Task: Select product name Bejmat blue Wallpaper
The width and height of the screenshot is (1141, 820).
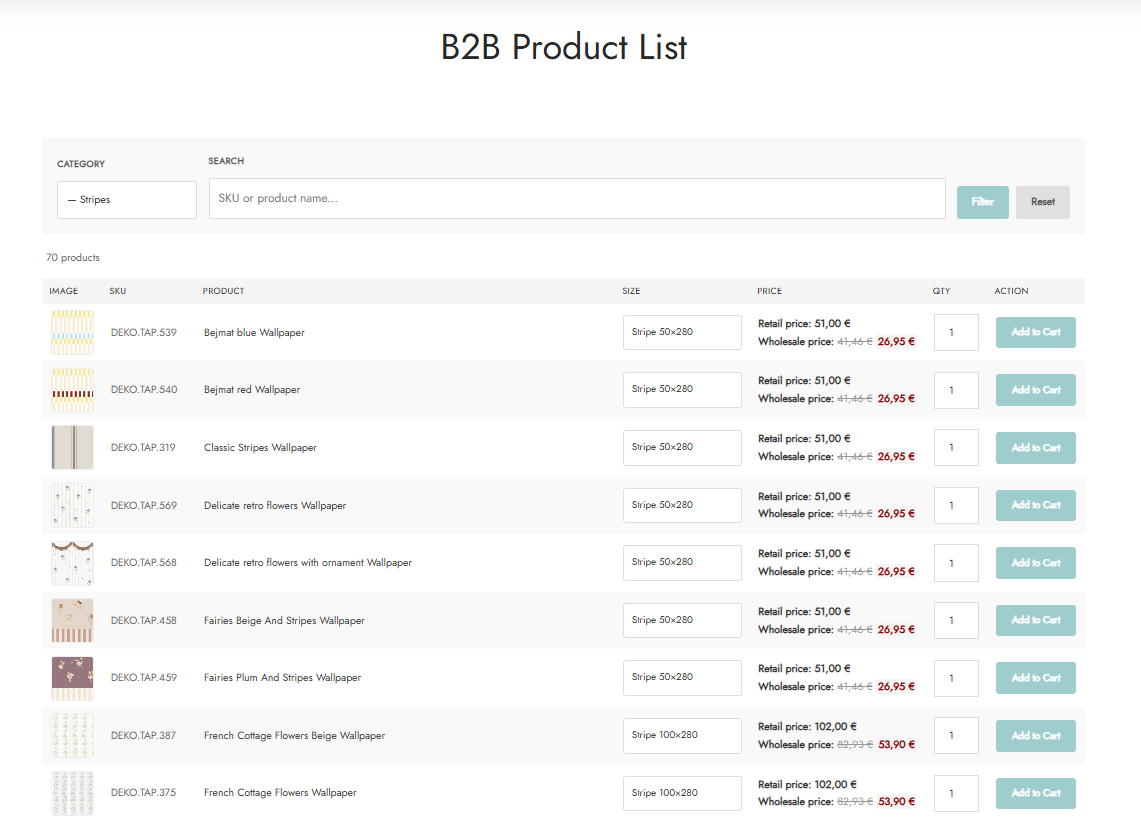Action: pos(254,333)
